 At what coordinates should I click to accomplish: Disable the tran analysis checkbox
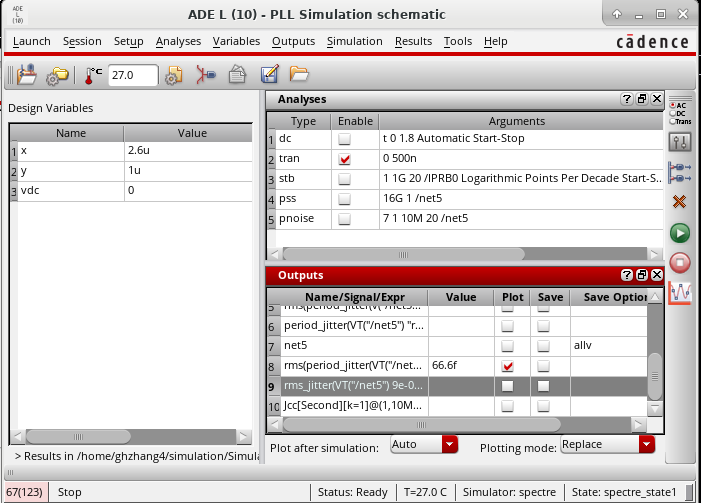coord(344,159)
